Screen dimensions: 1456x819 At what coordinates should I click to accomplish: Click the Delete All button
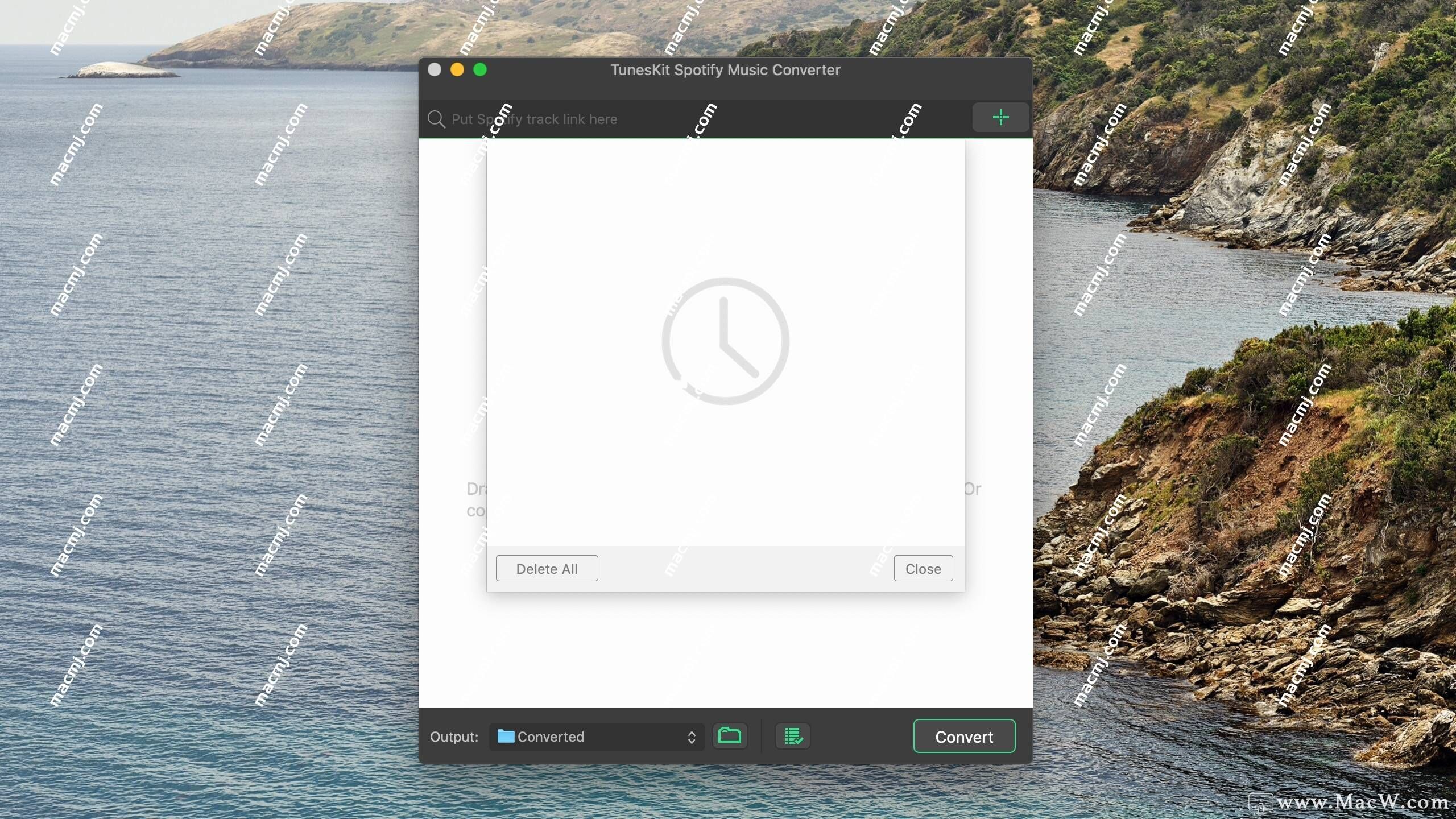click(546, 567)
